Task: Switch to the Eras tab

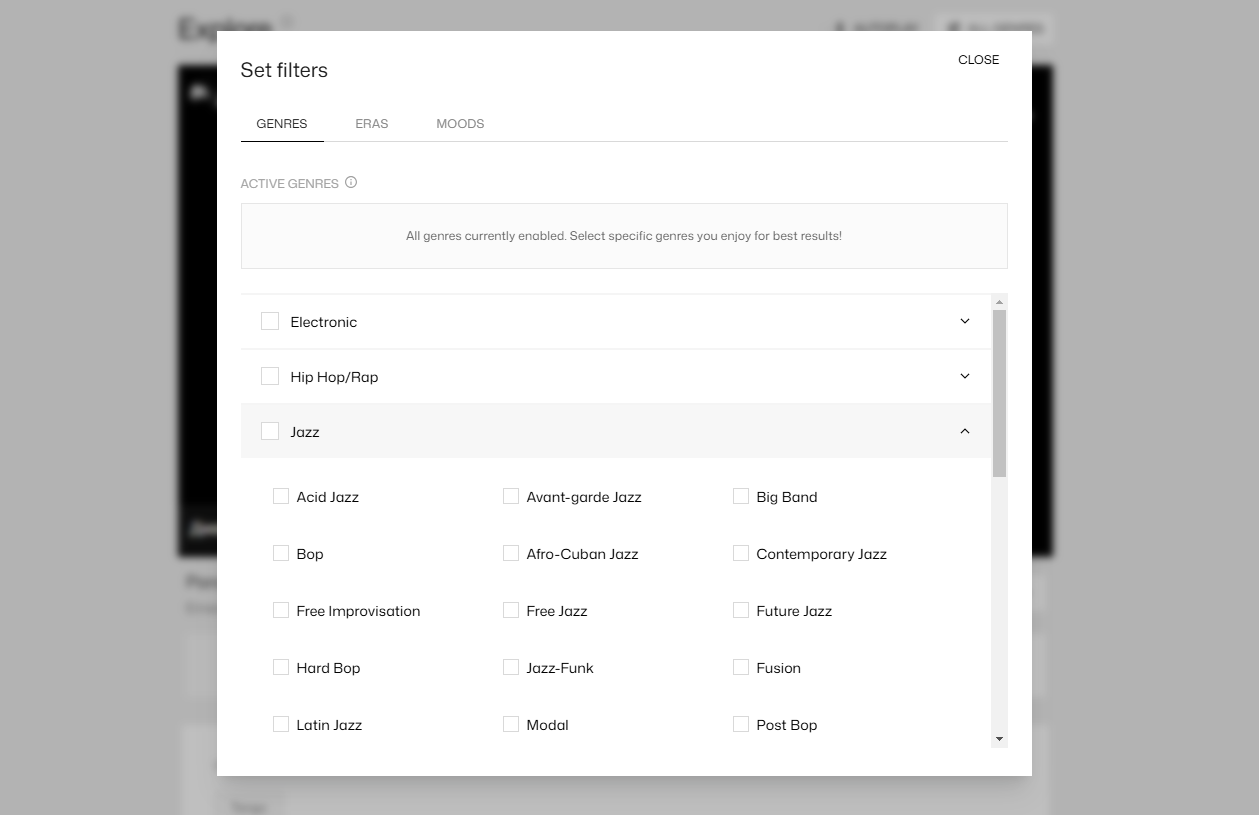Action: click(x=371, y=124)
